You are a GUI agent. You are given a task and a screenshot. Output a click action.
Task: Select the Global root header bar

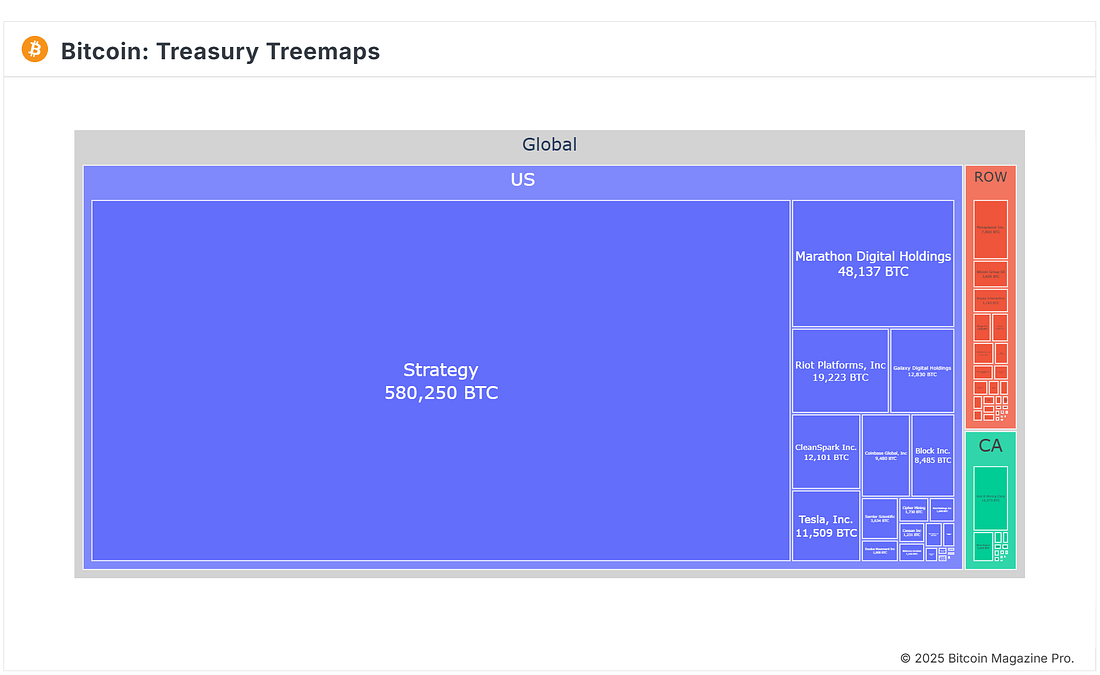pyautogui.click(x=549, y=145)
